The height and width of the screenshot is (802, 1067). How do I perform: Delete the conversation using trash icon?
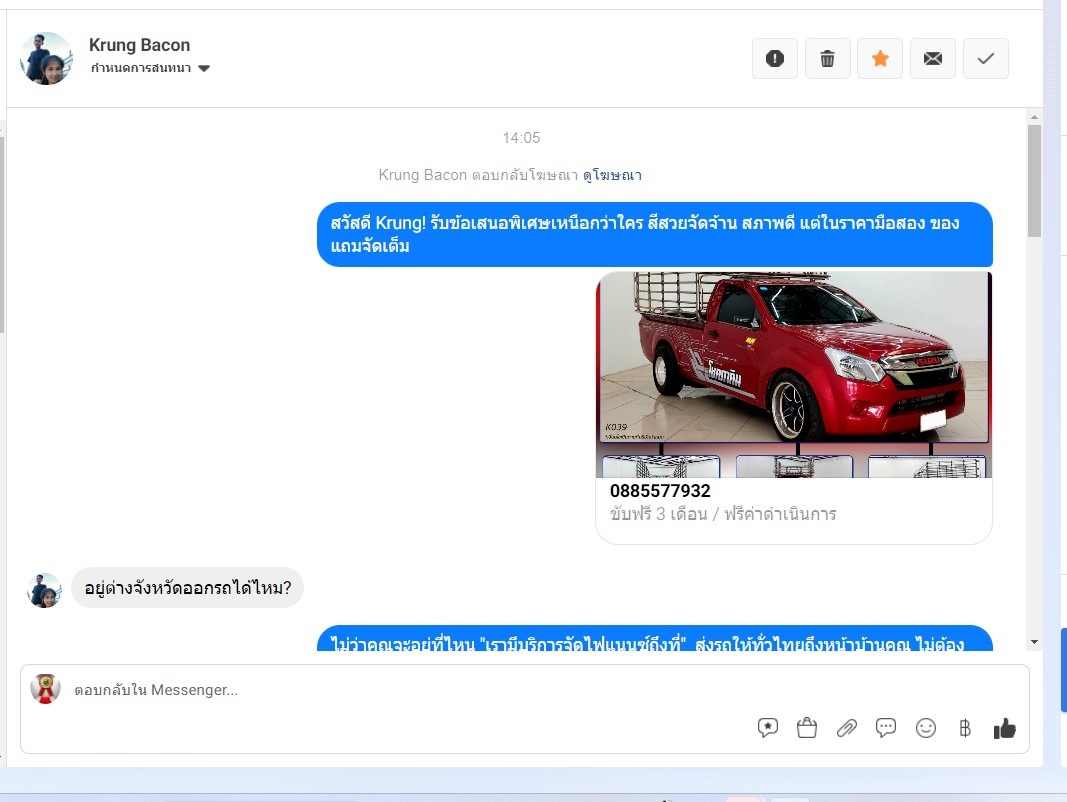point(827,59)
